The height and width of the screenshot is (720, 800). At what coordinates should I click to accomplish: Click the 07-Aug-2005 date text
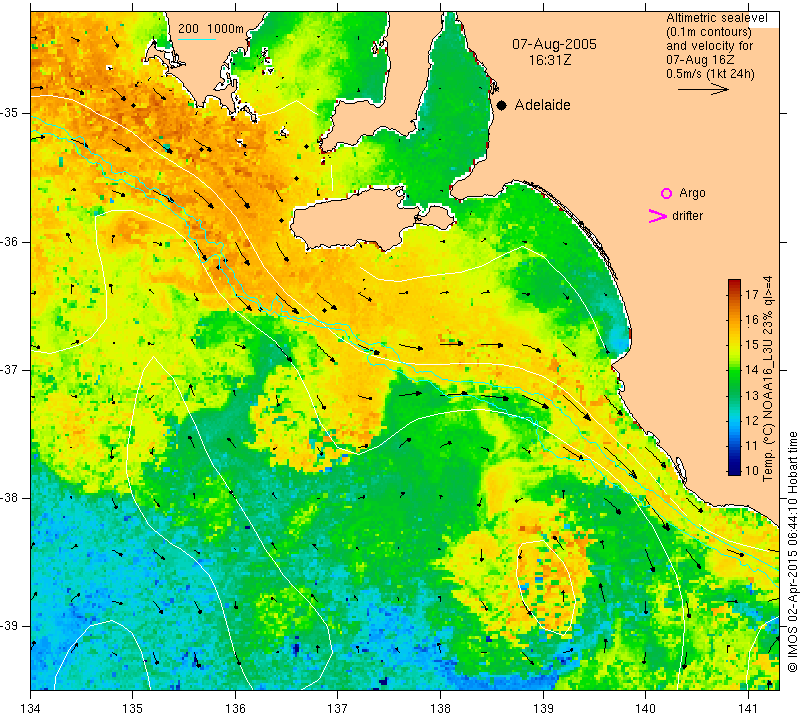tap(554, 44)
